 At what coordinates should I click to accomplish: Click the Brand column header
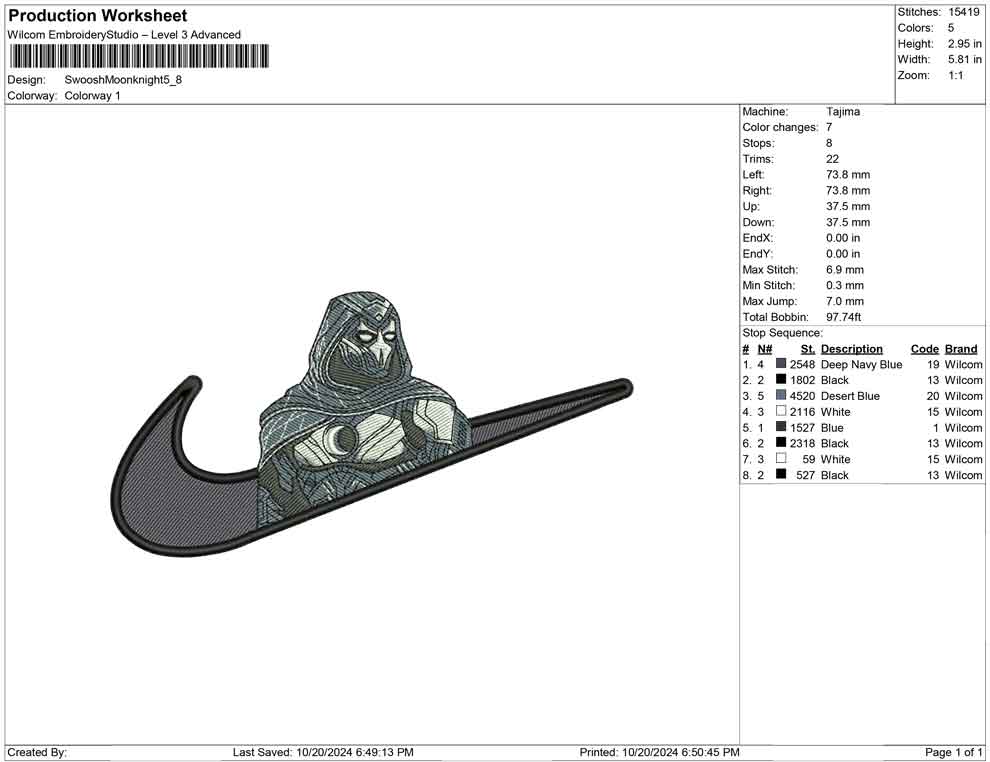pyautogui.click(x=960, y=348)
